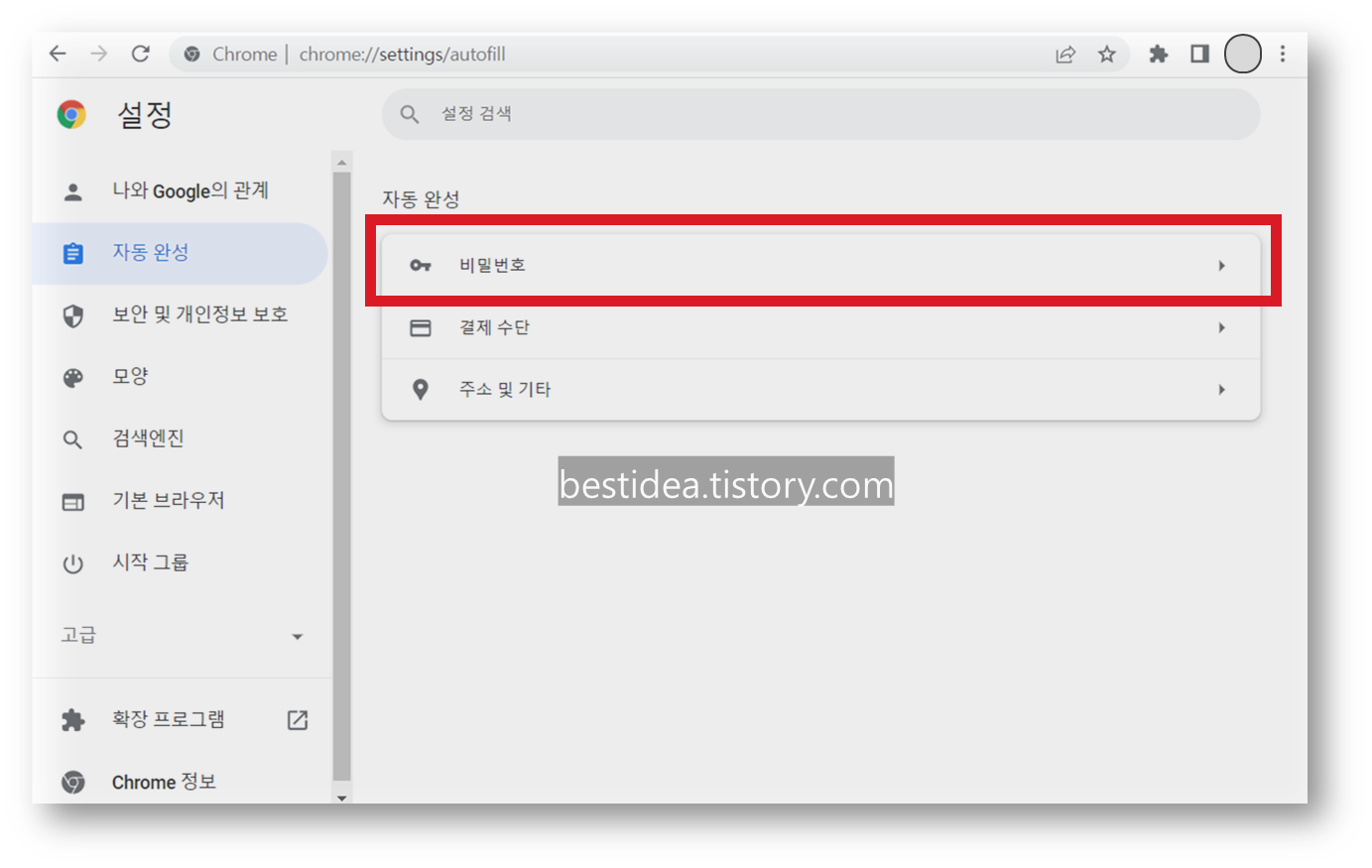
Task: Open the 시작 그룹 settings section
Action: coord(180,563)
